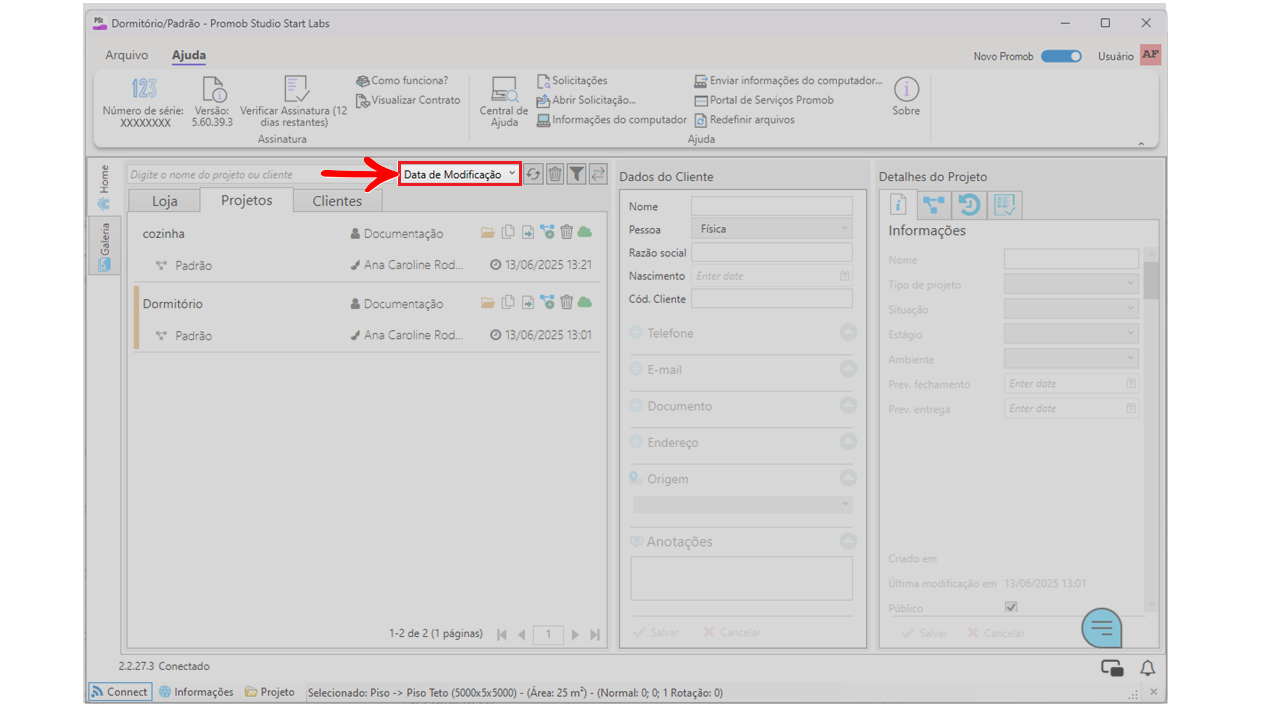1280x720 pixels.
Task: Expand the Endereço section
Action: (848, 441)
